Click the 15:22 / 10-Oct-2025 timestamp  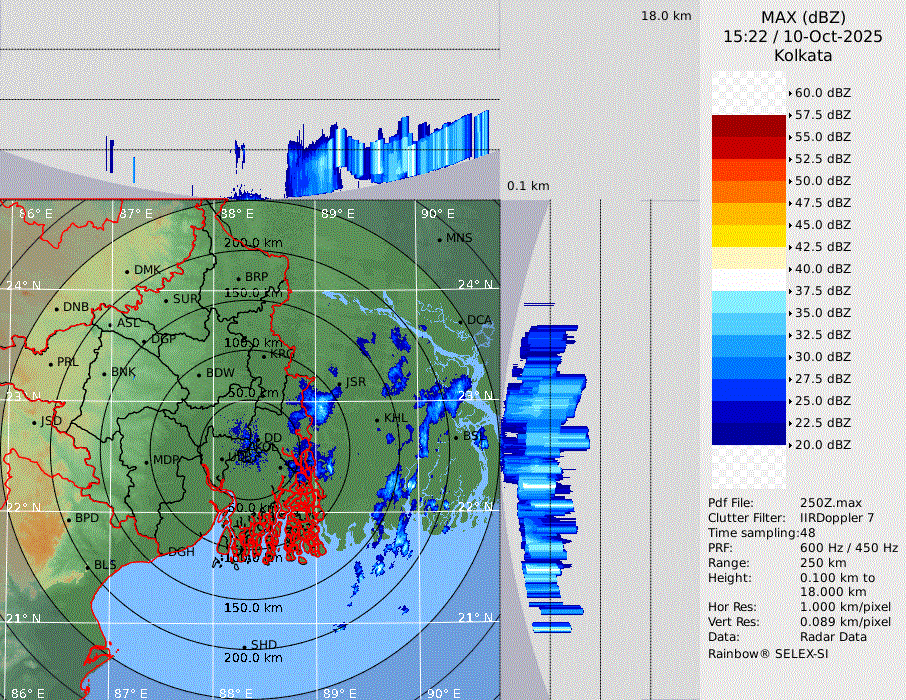point(803,36)
